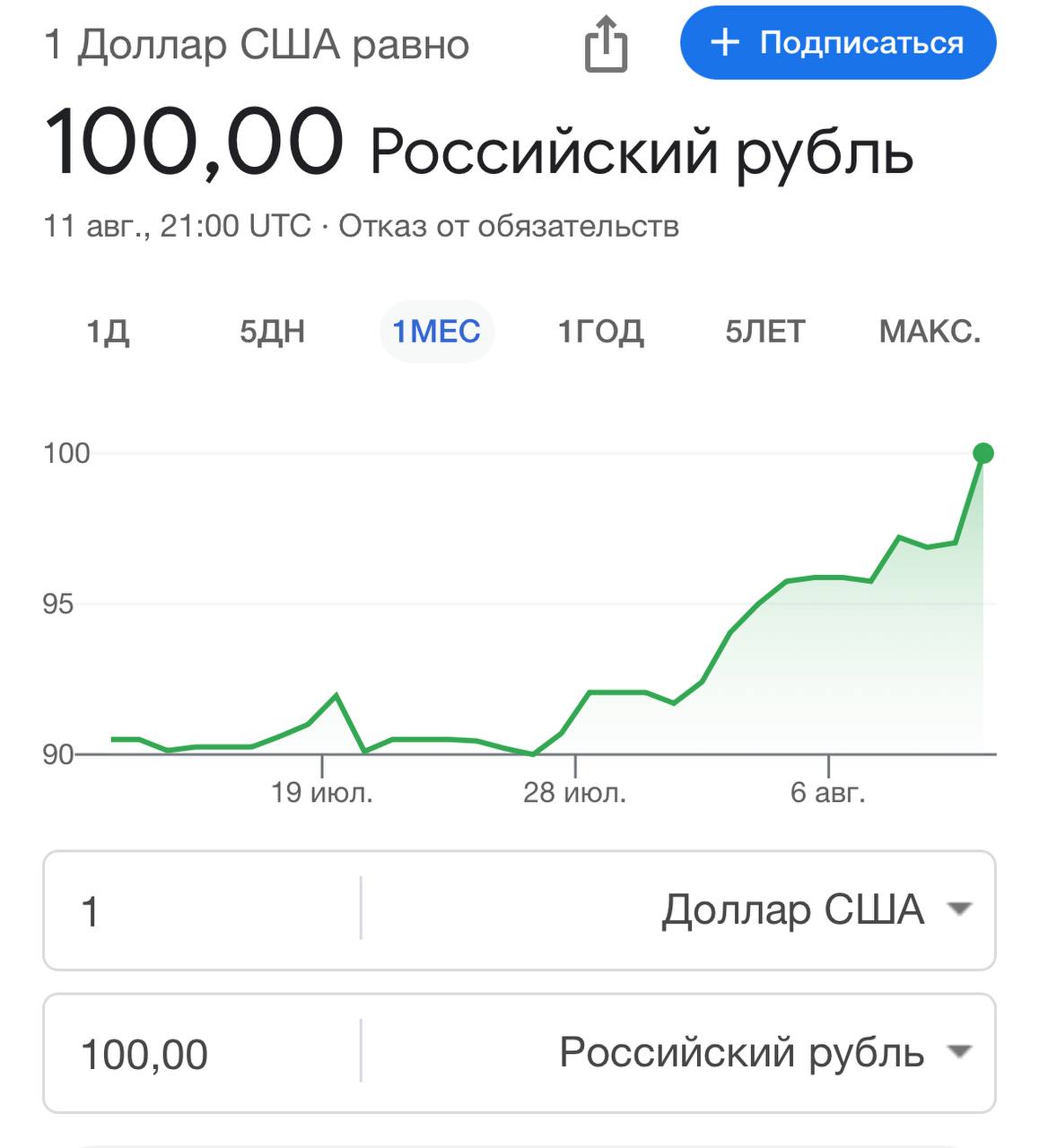Click the arrow beside Российский рубль
This screenshot has width=1039, height=1148.
[x=959, y=1052]
